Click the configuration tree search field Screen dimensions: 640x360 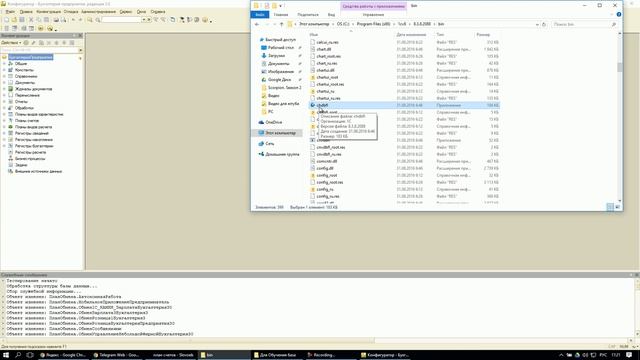click(39, 50)
